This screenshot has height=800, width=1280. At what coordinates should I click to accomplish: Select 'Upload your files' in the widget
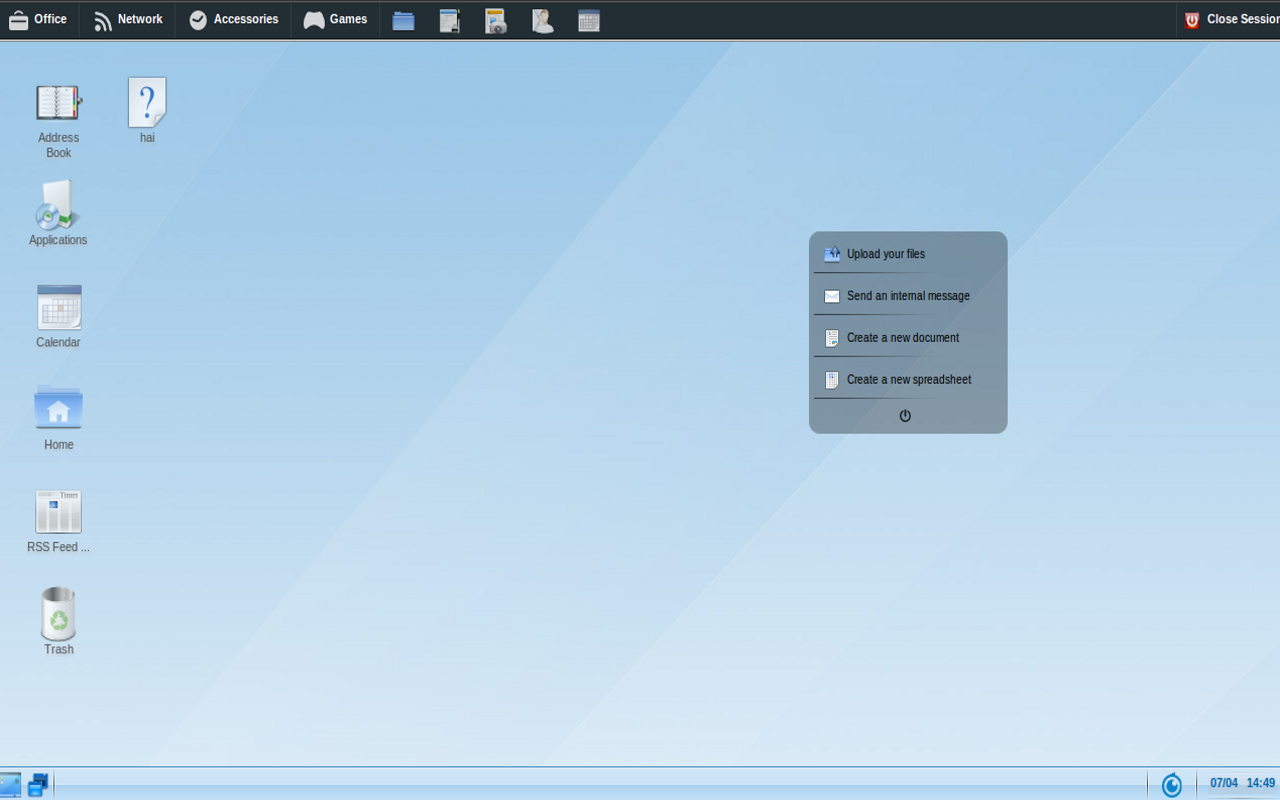click(886, 254)
